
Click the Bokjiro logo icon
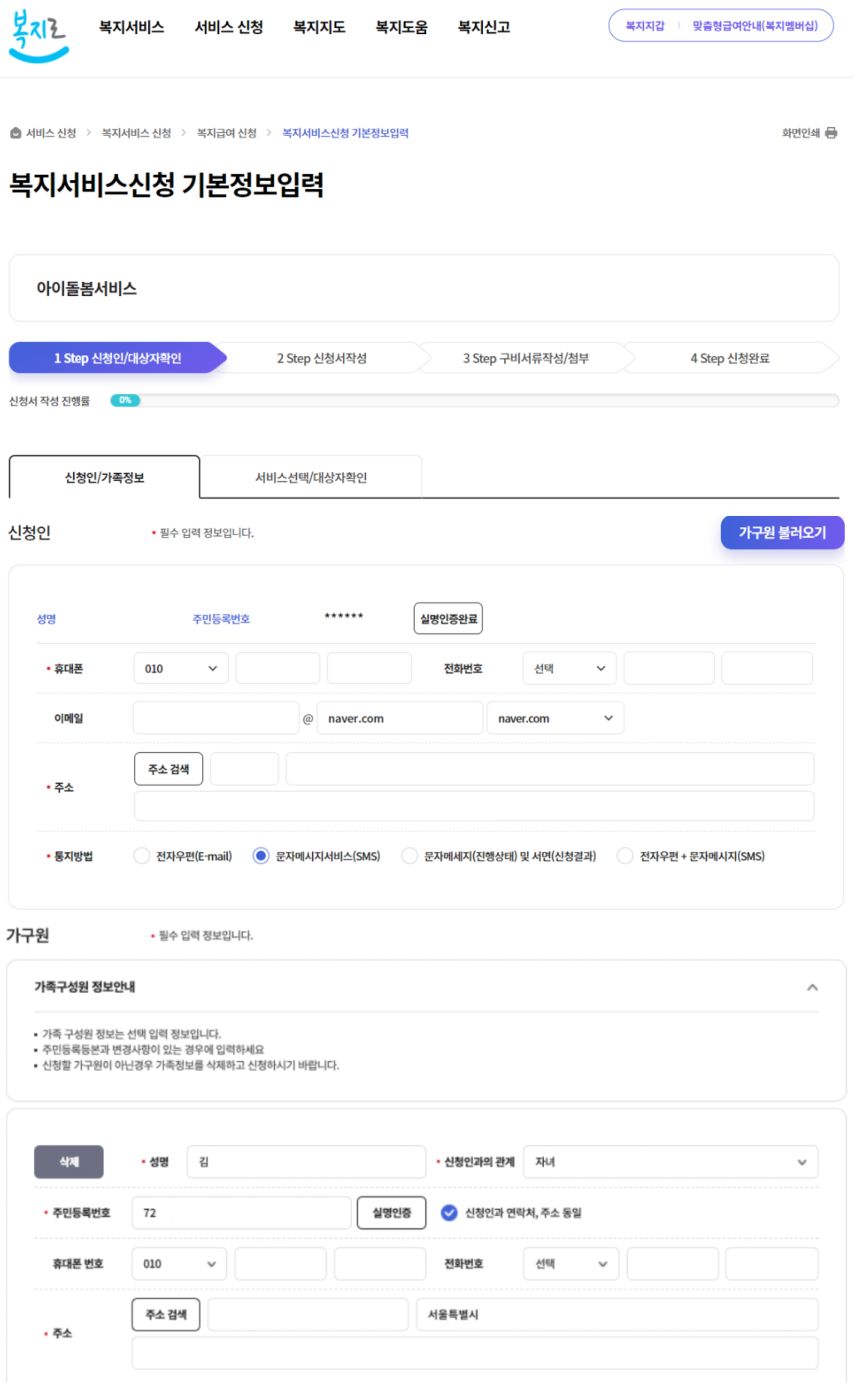[39, 35]
